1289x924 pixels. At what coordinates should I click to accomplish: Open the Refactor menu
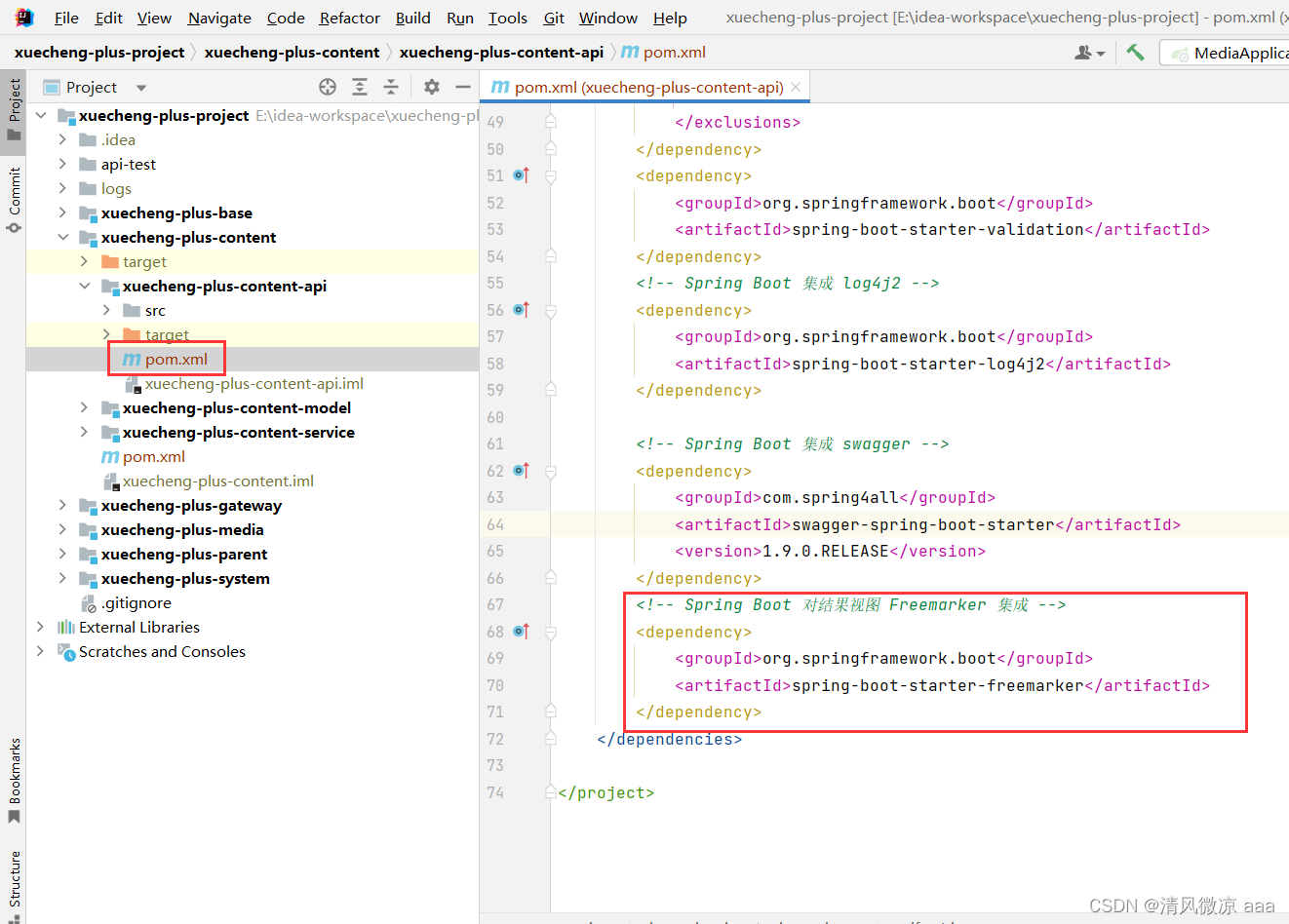click(x=350, y=18)
